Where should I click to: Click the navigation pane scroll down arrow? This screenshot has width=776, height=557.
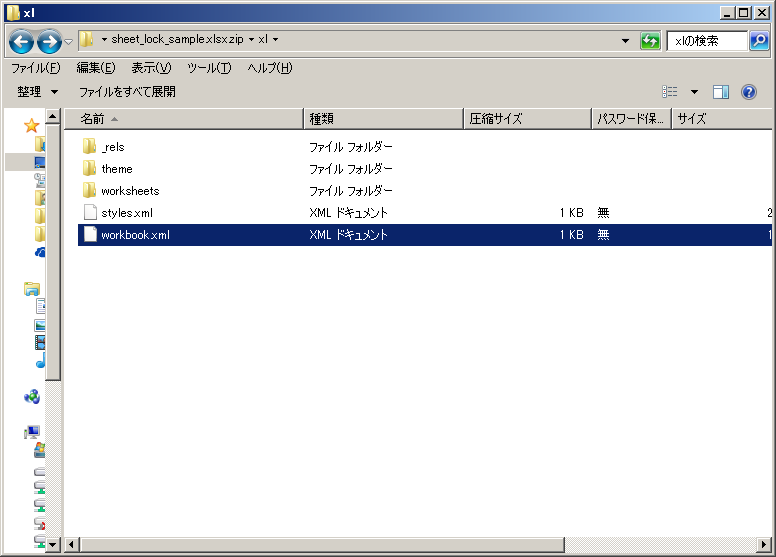(52, 545)
